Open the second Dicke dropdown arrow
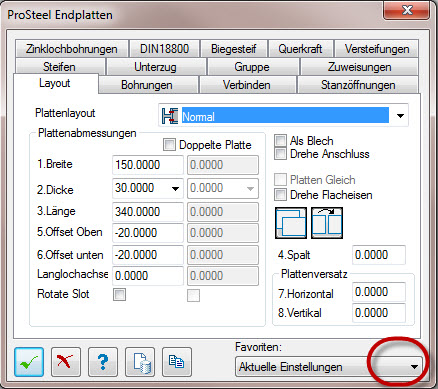 (x=250, y=188)
